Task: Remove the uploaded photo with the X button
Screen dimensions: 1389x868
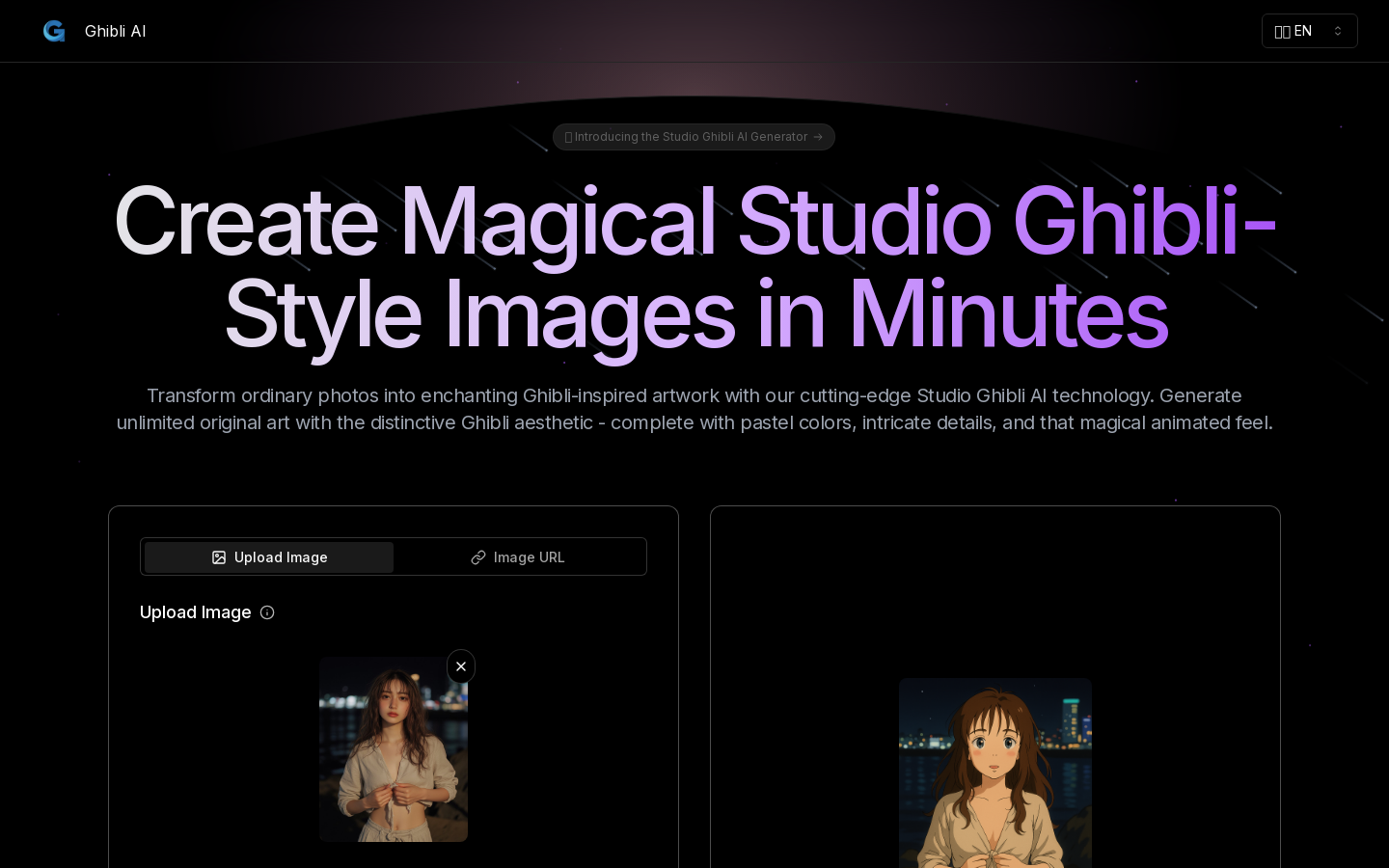Action: 461,666
